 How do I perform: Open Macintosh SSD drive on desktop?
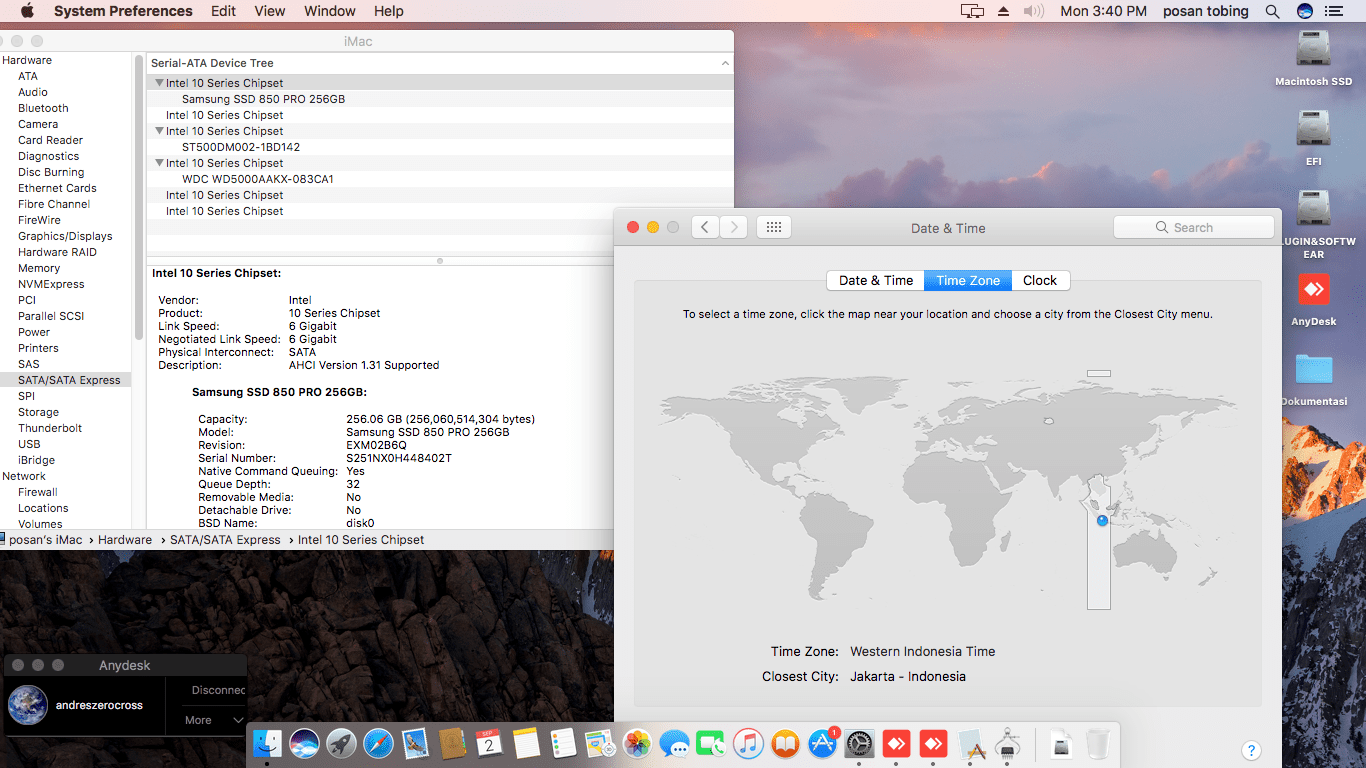1313,50
